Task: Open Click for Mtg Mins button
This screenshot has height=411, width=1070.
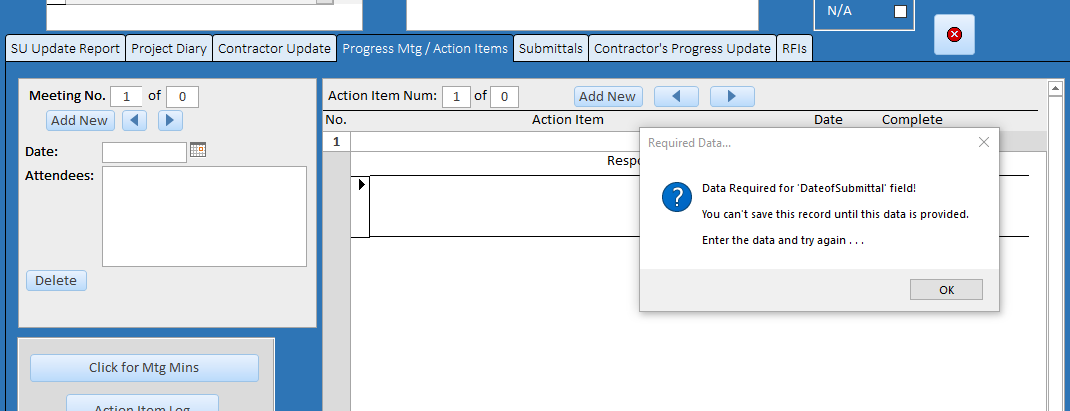Action: [144, 368]
